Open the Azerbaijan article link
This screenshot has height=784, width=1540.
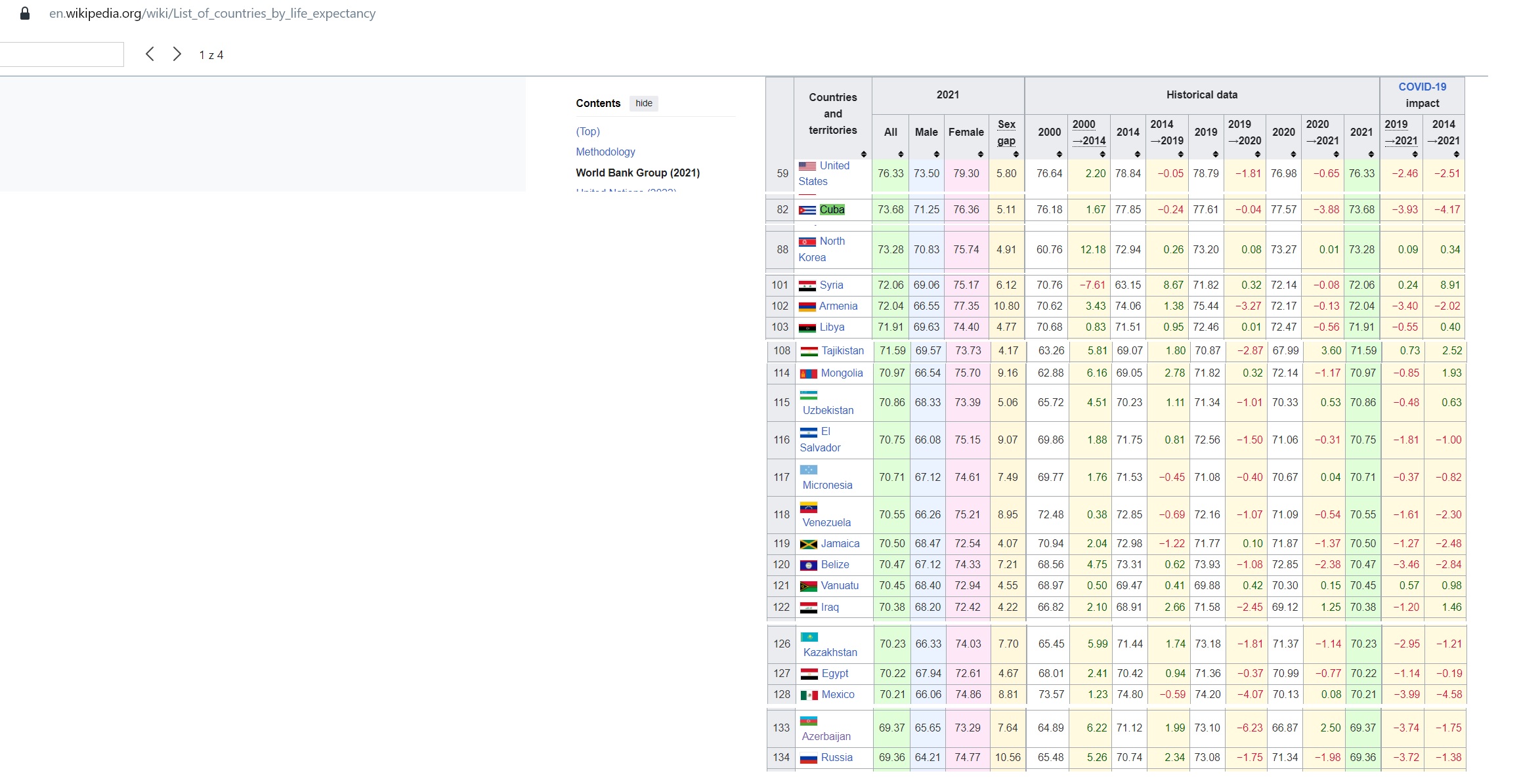[826, 737]
